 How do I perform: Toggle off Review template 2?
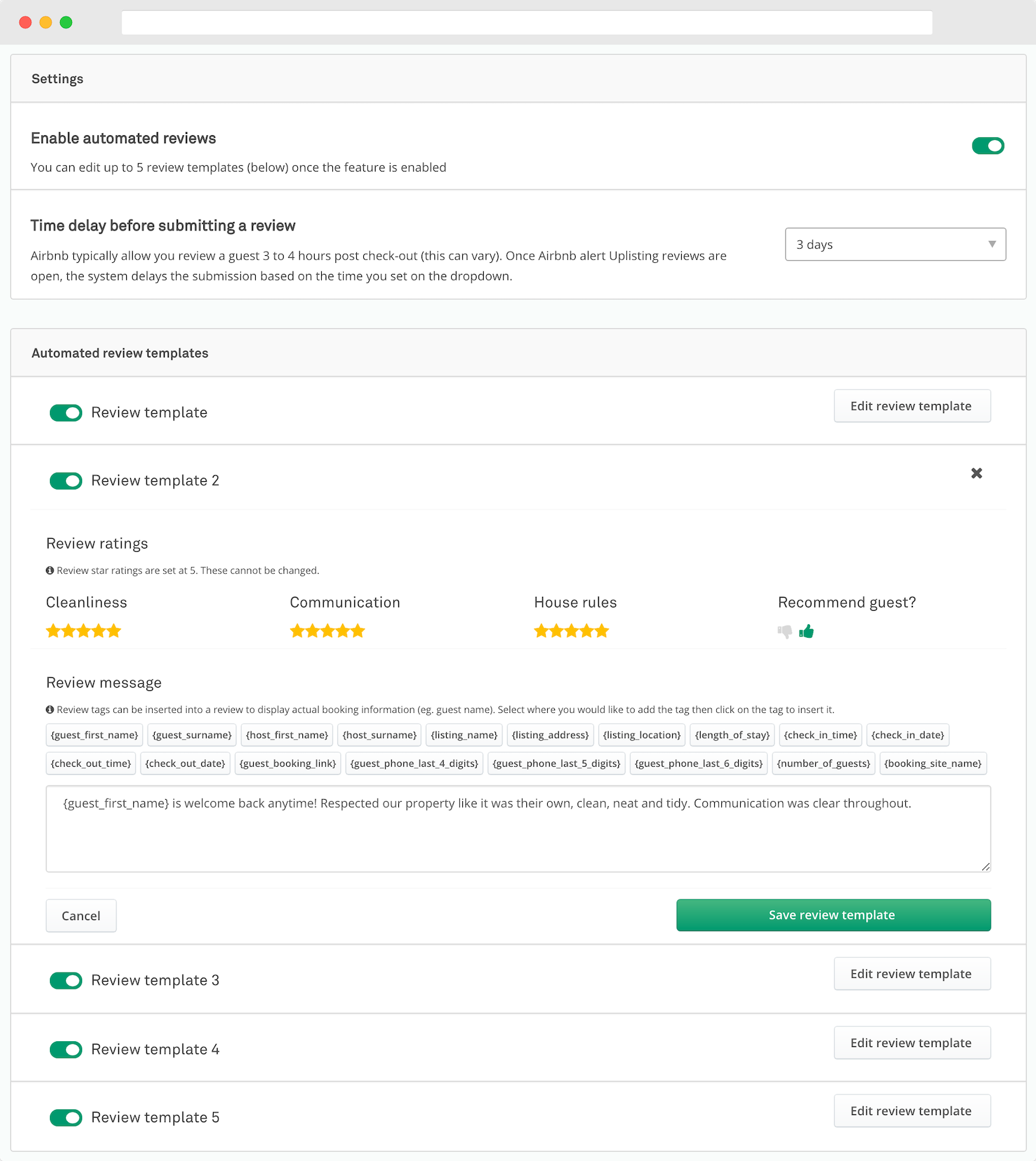[66, 480]
